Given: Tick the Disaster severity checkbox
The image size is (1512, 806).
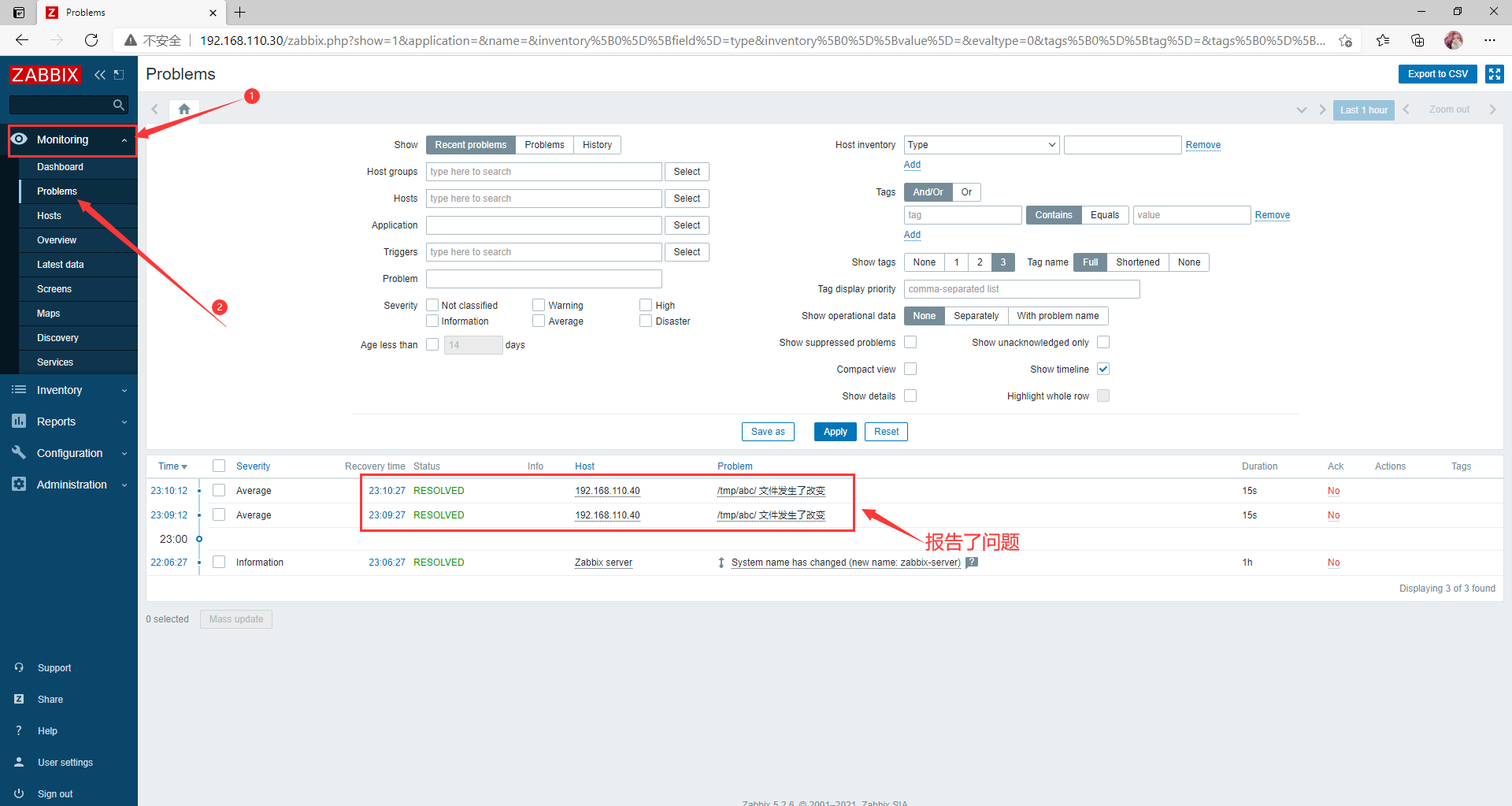Looking at the screenshot, I should point(646,321).
